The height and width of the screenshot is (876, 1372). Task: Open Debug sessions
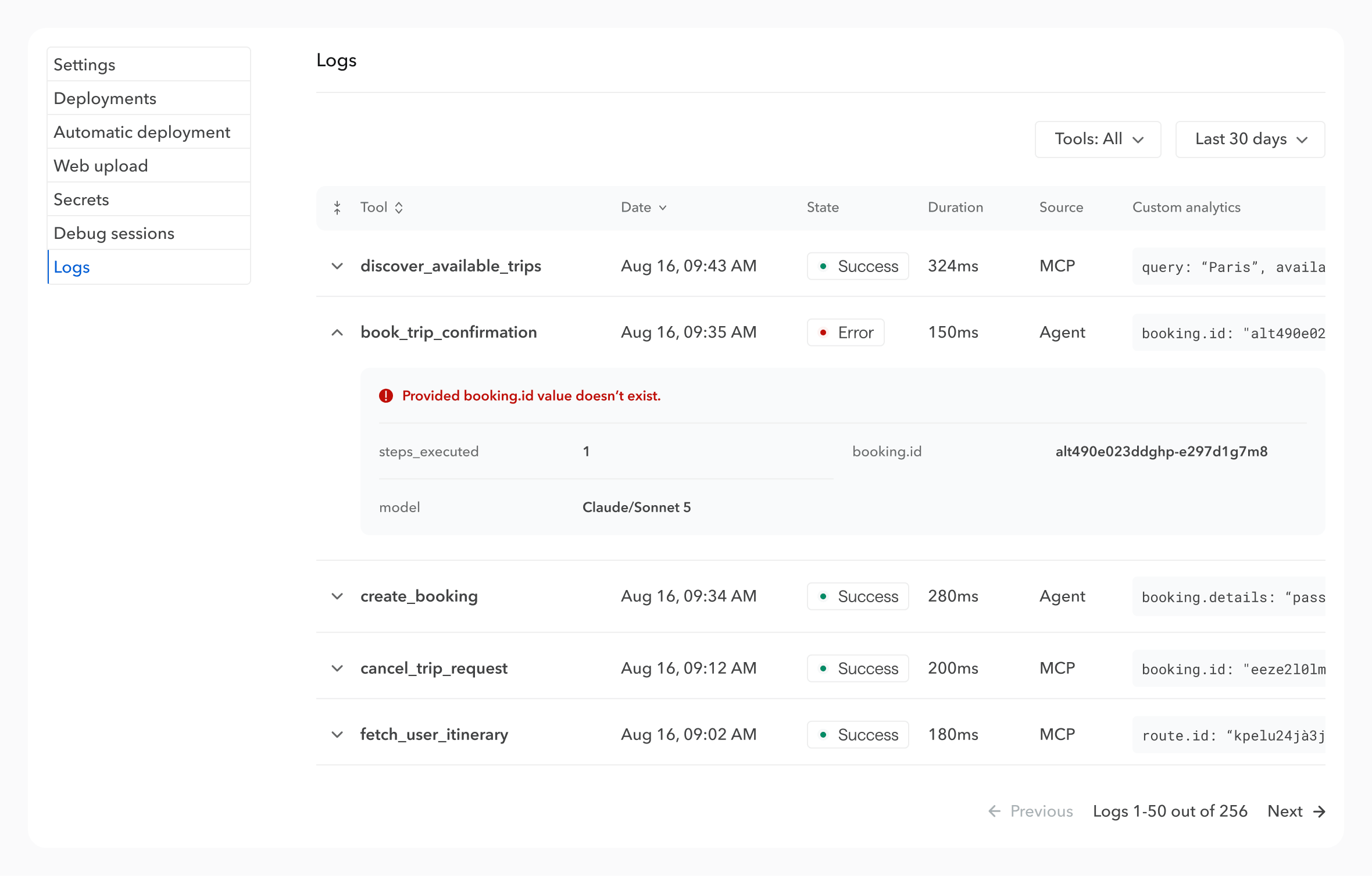pyautogui.click(x=149, y=233)
